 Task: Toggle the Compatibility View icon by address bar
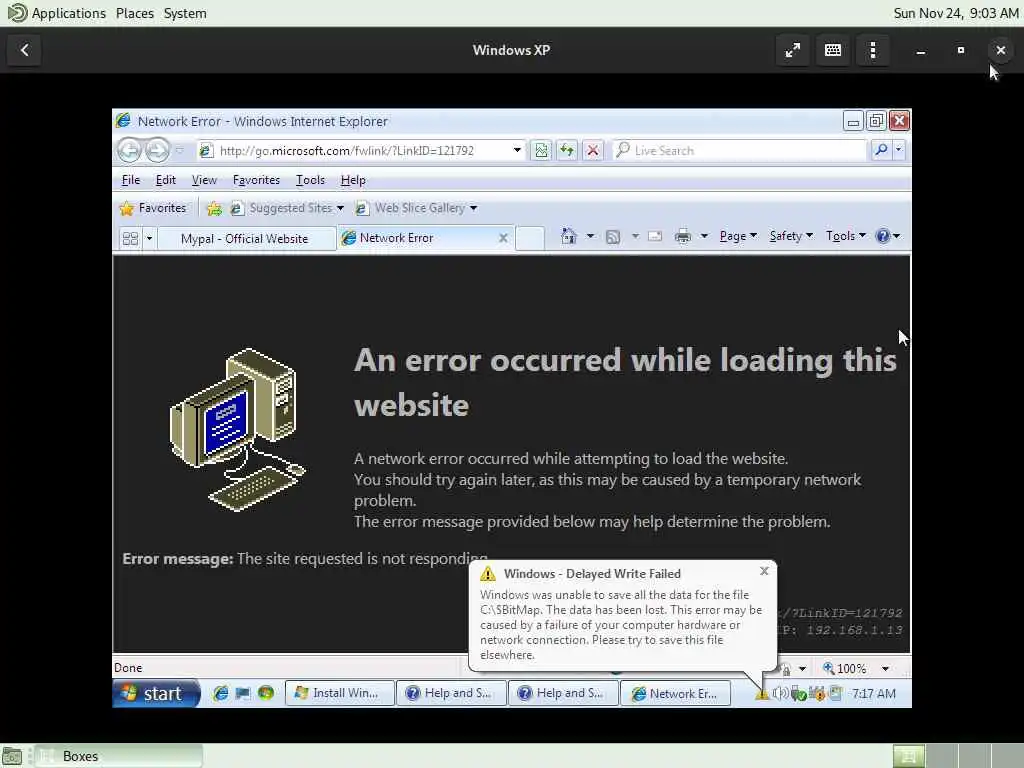(x=541, y=151)
